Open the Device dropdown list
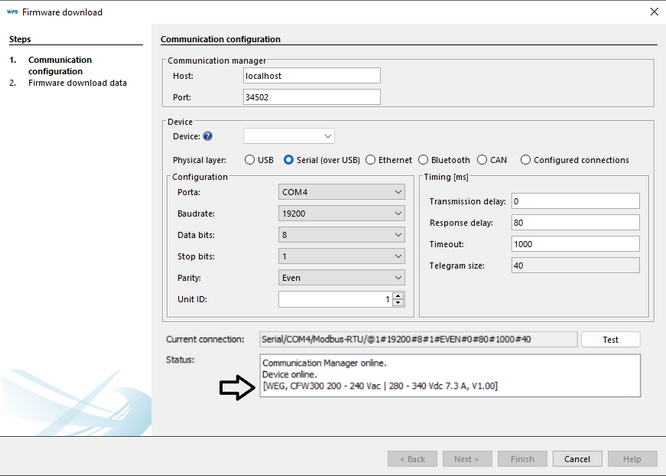Image resolution: width=666 pixels, height=476 pixels. 289,136
